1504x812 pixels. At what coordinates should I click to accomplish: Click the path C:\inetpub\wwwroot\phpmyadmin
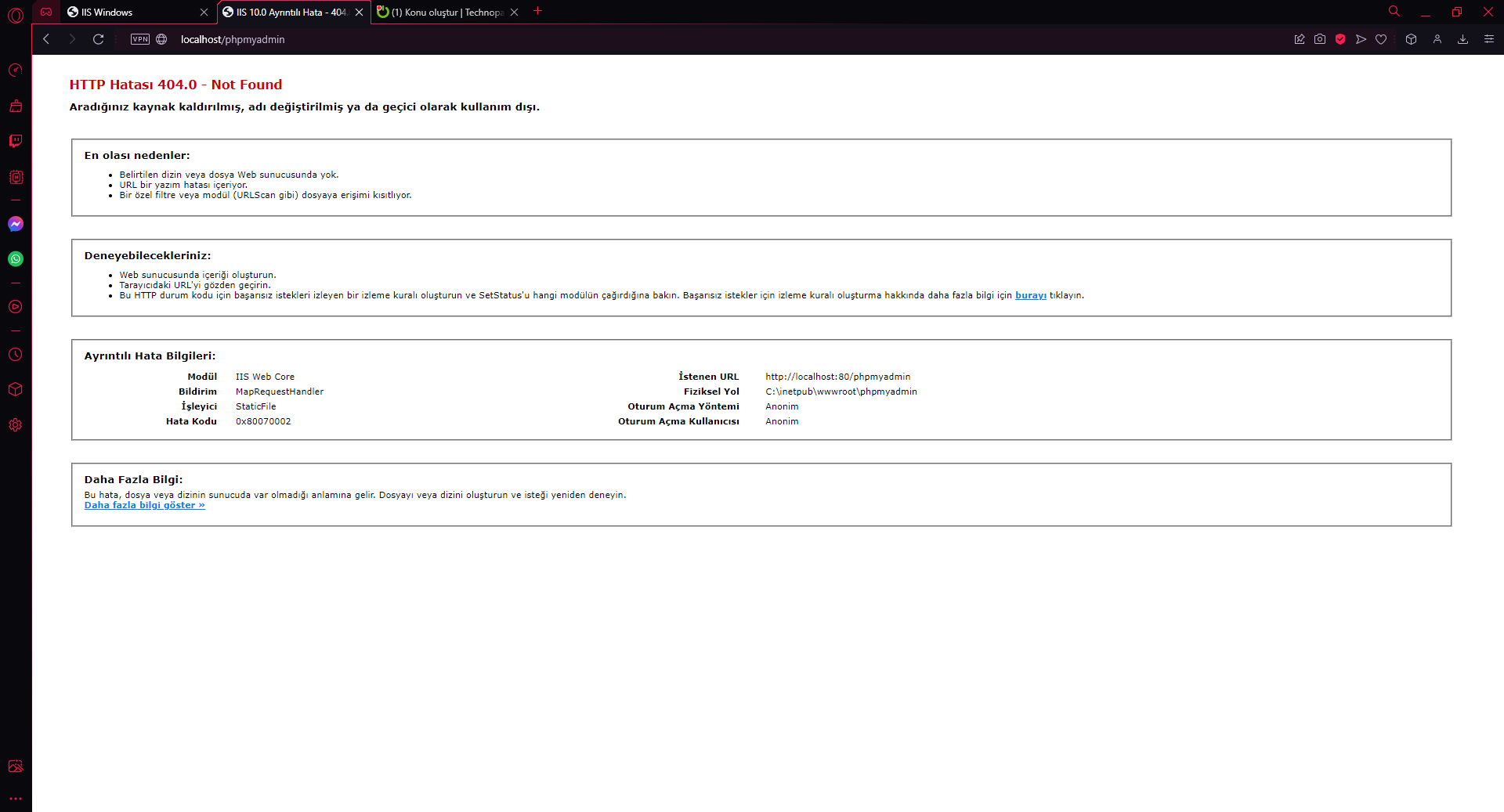pos(841,392)
